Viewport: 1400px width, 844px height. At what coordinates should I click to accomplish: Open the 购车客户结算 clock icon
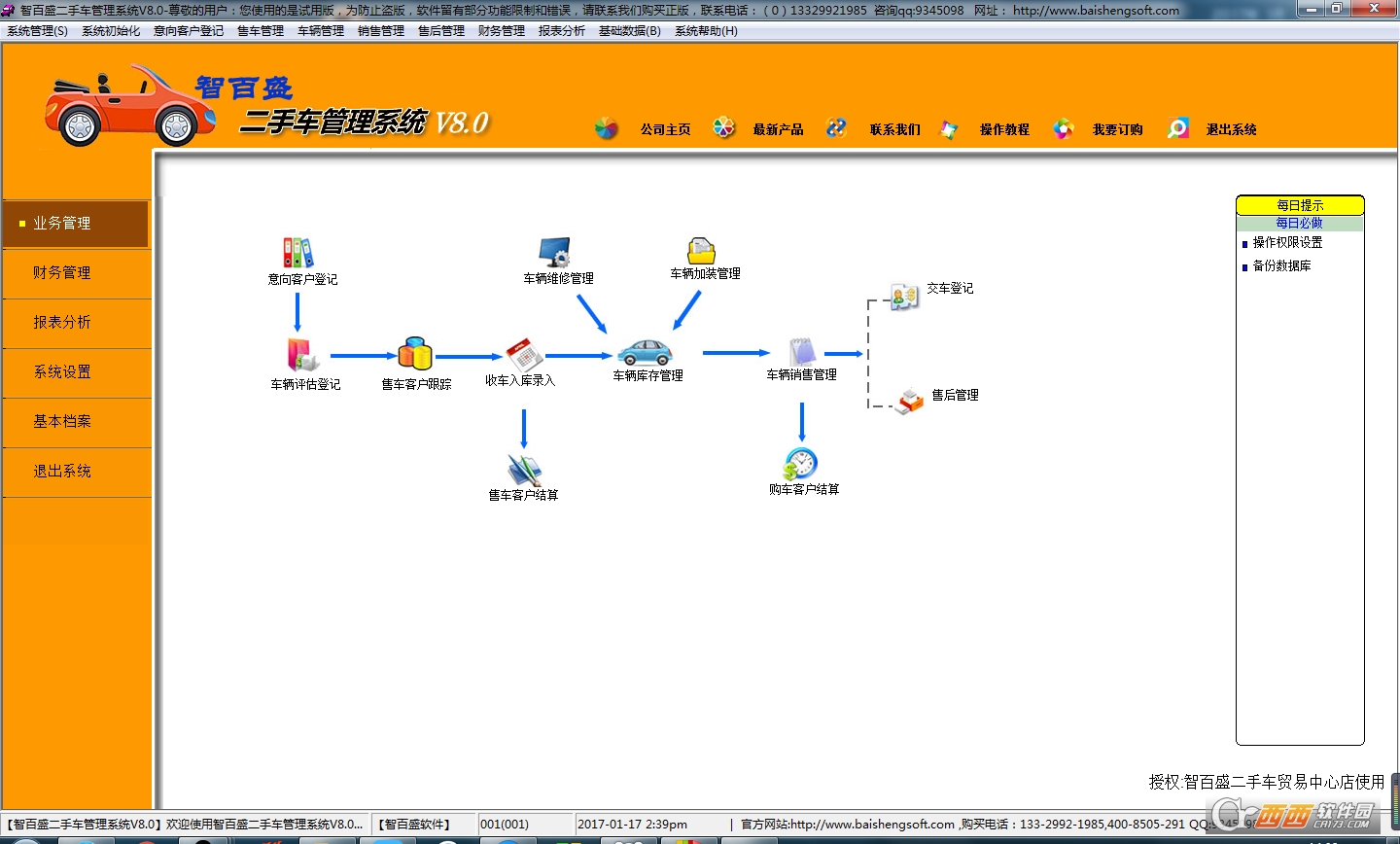(800, 464)
